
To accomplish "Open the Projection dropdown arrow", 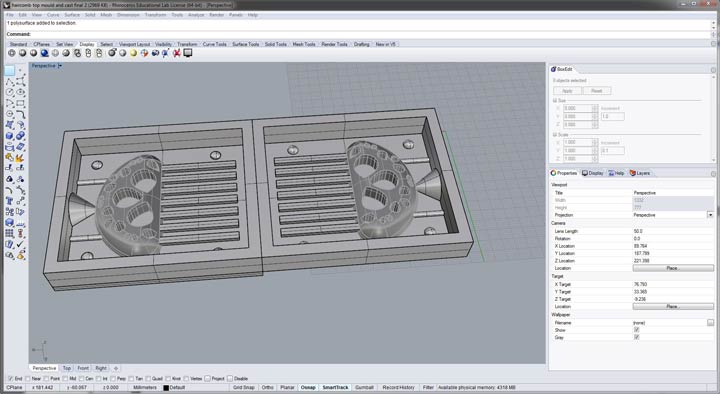I will 710,215.
